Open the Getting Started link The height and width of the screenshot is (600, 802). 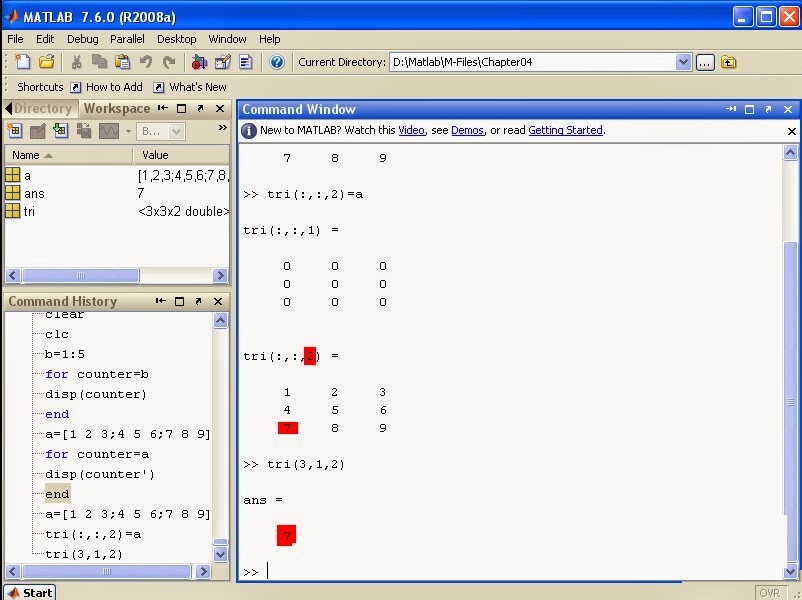pyautogui.click(x=565, y=130)
